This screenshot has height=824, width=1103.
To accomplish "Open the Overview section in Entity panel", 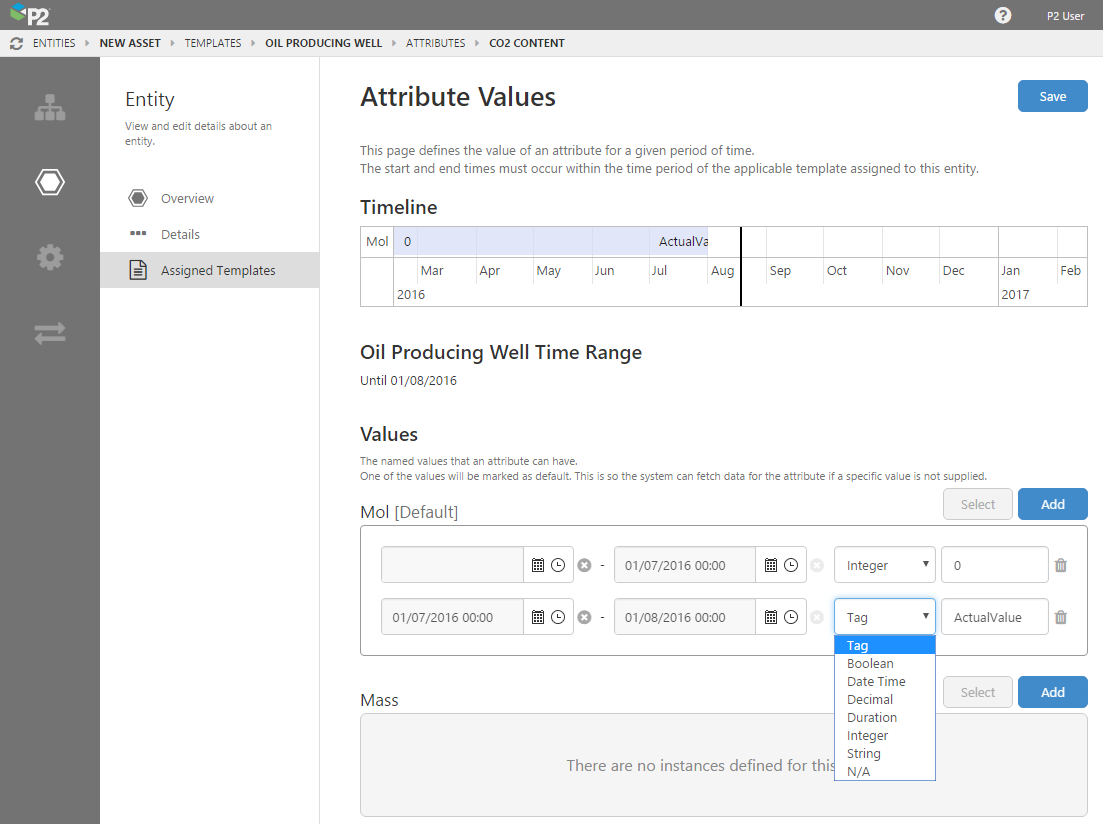I will click(x=187, y=198).
